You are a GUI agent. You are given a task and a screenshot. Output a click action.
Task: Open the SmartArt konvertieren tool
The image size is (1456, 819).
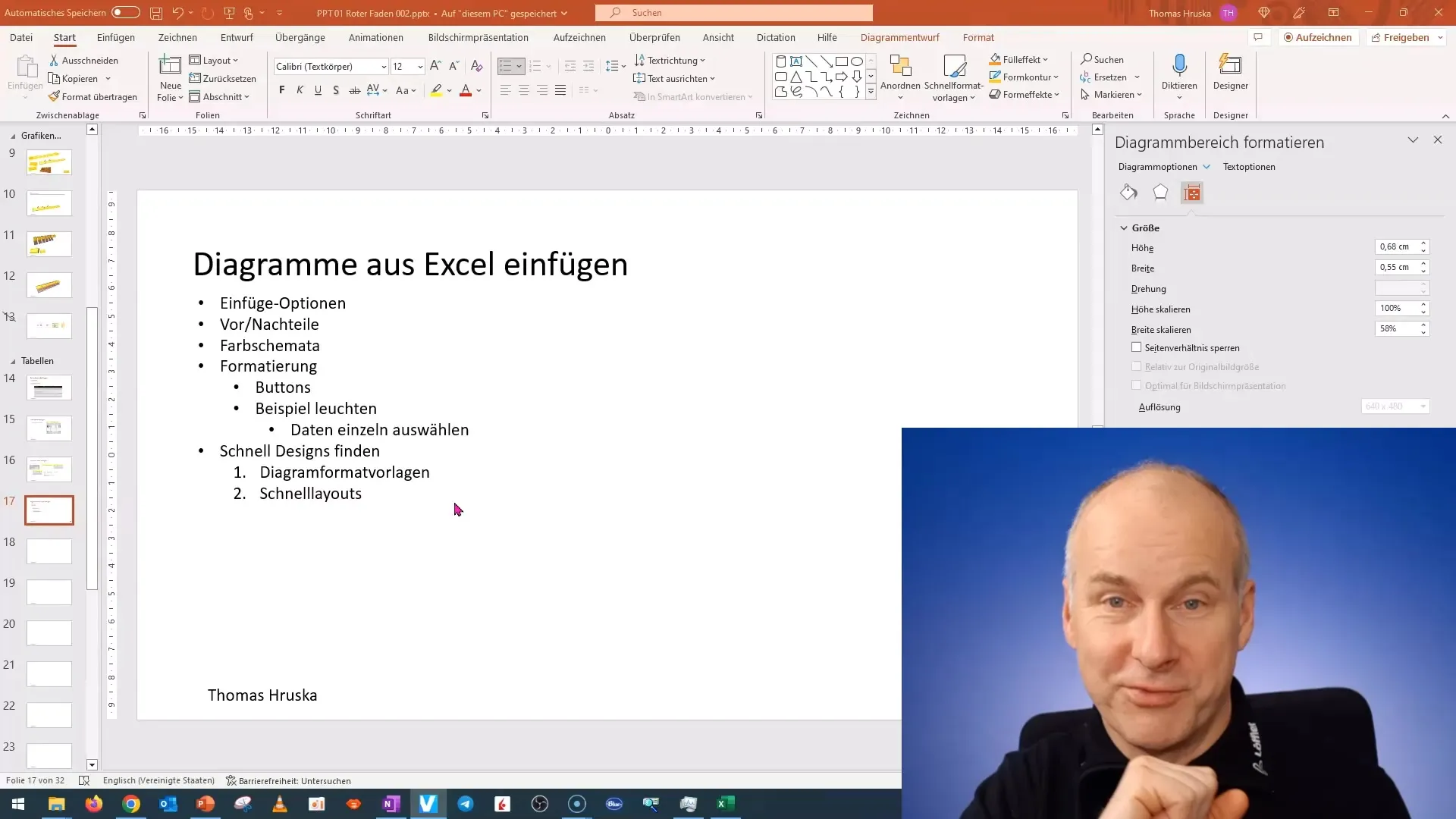pyautogui.click(x=697, y=96)
